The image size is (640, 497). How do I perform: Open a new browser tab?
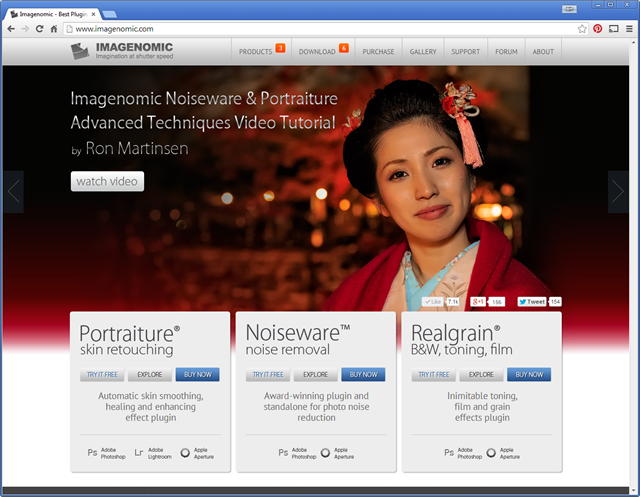tap(109, 15)
